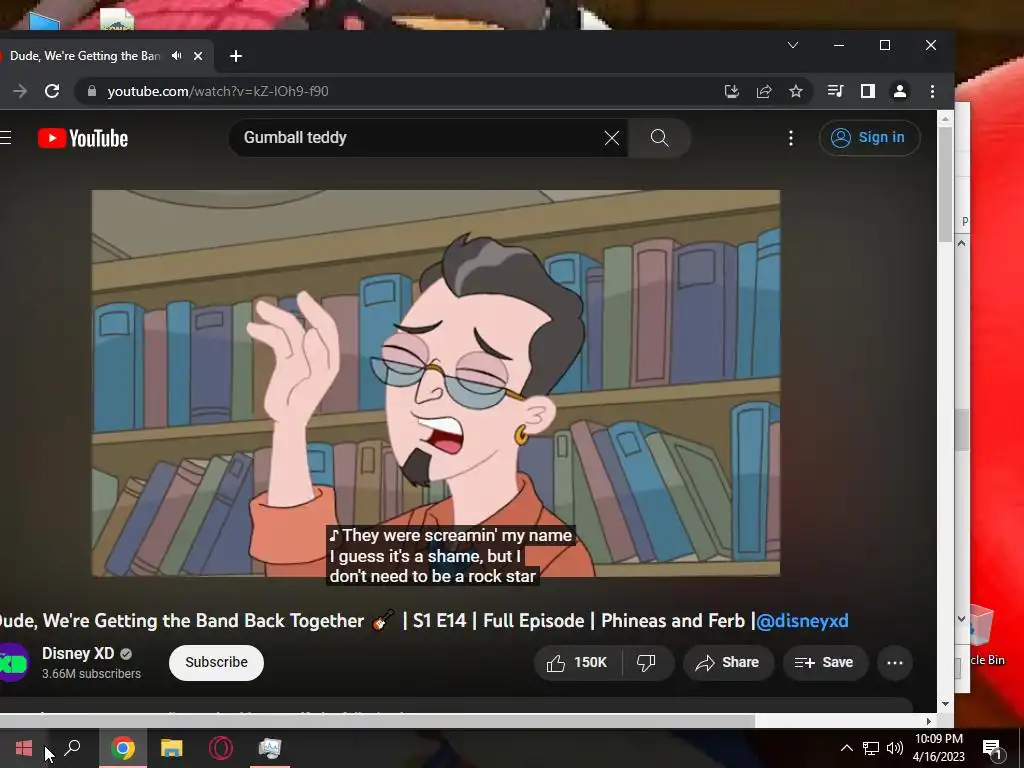Open more actions ellipsis below video
1024x768 pixels.
point(895,663)
